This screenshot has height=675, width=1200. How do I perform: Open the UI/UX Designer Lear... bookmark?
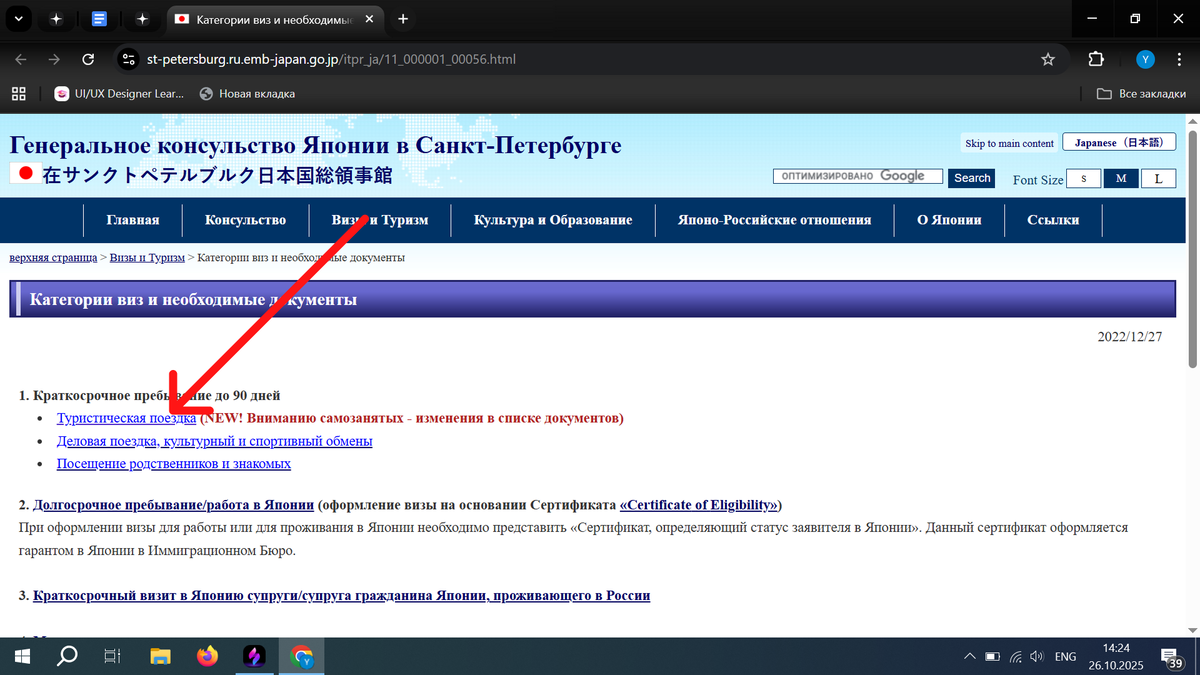120,94
